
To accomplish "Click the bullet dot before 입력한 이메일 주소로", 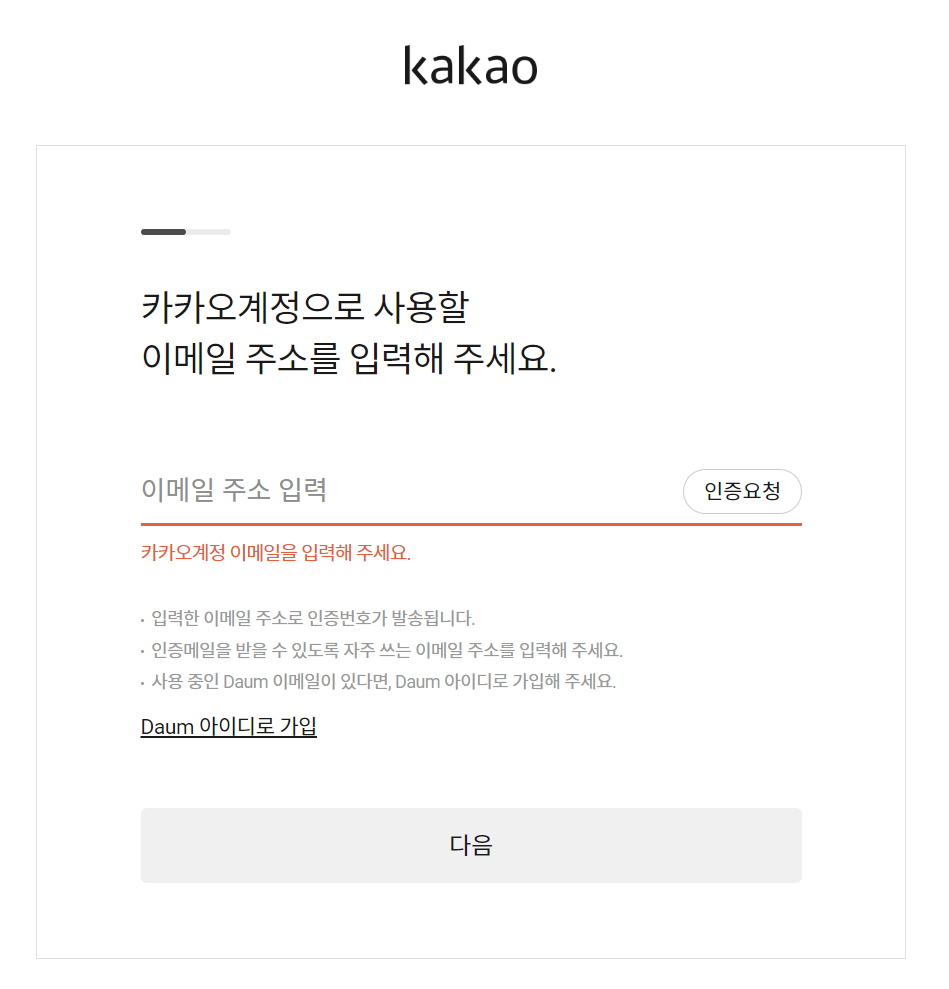I will click(143, 621).
